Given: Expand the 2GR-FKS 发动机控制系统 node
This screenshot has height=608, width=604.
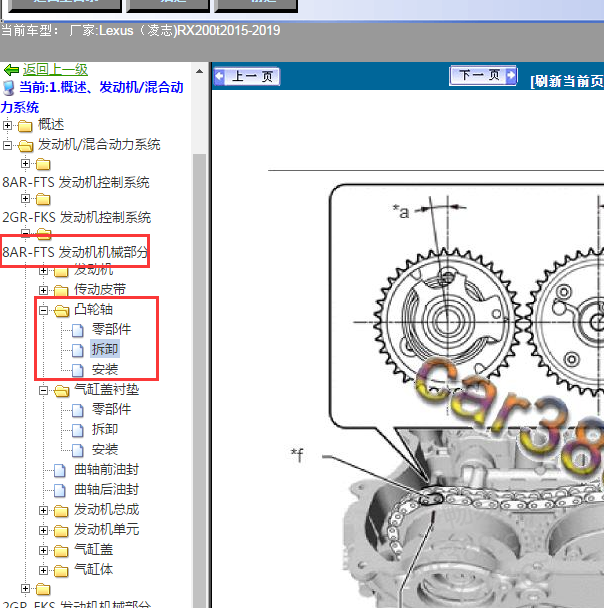Looking at the screenshot, I should [25, 199].
